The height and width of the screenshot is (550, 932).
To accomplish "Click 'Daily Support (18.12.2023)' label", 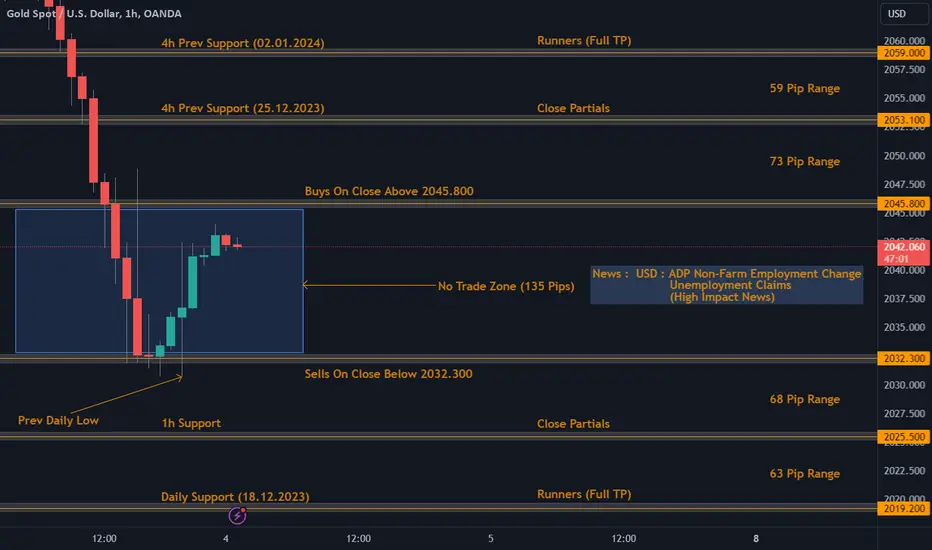I will pyautogui.click(x=235, y=496).
